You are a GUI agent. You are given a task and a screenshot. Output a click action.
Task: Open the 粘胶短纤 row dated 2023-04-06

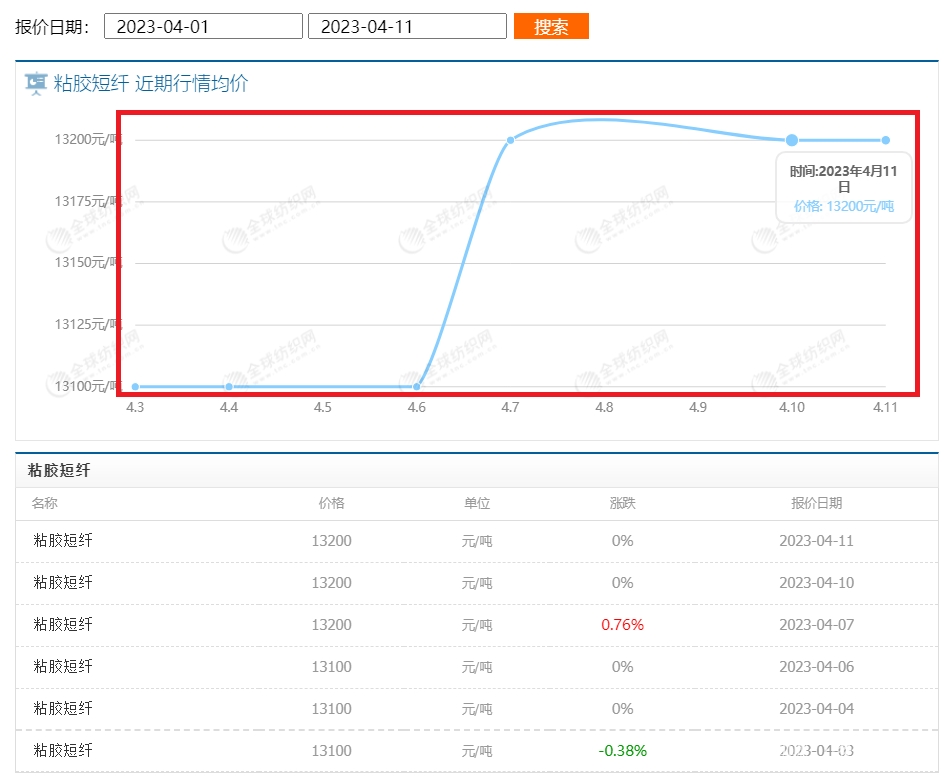pos(63,666)
